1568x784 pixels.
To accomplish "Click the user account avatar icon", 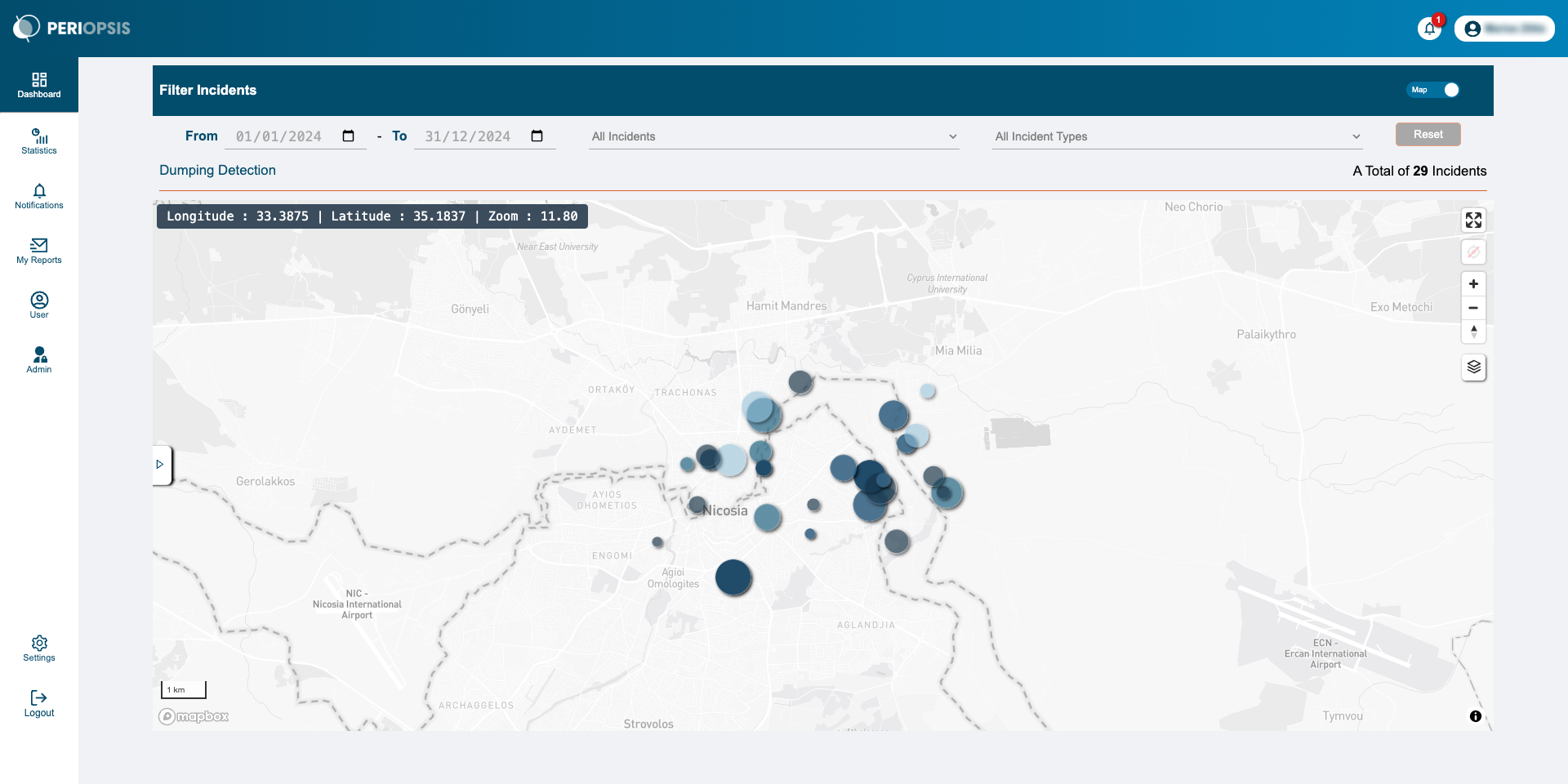I will (1472, 29).
